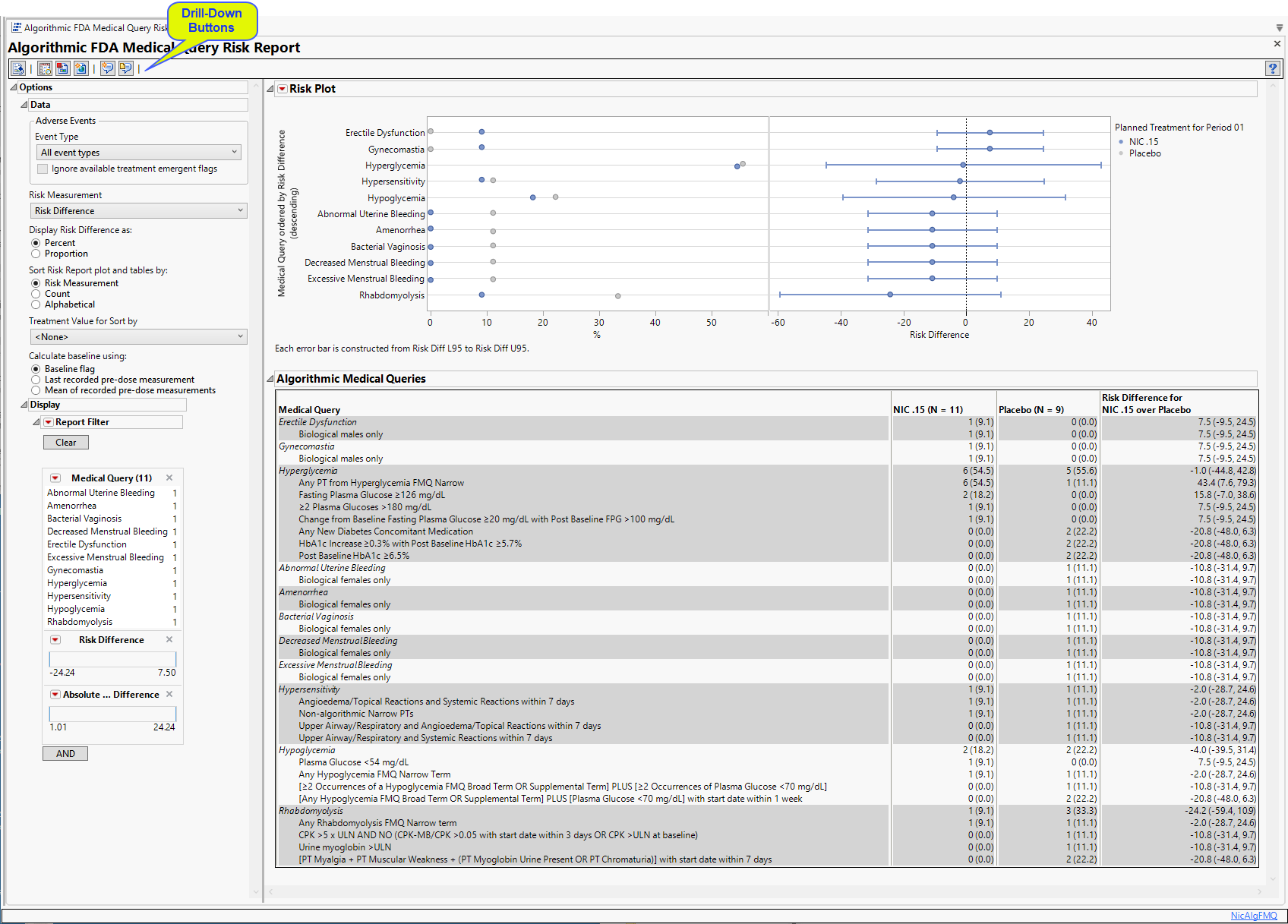
Task: Enable Ignore available treatment emergent flags
Action: (x=43, y=169)
